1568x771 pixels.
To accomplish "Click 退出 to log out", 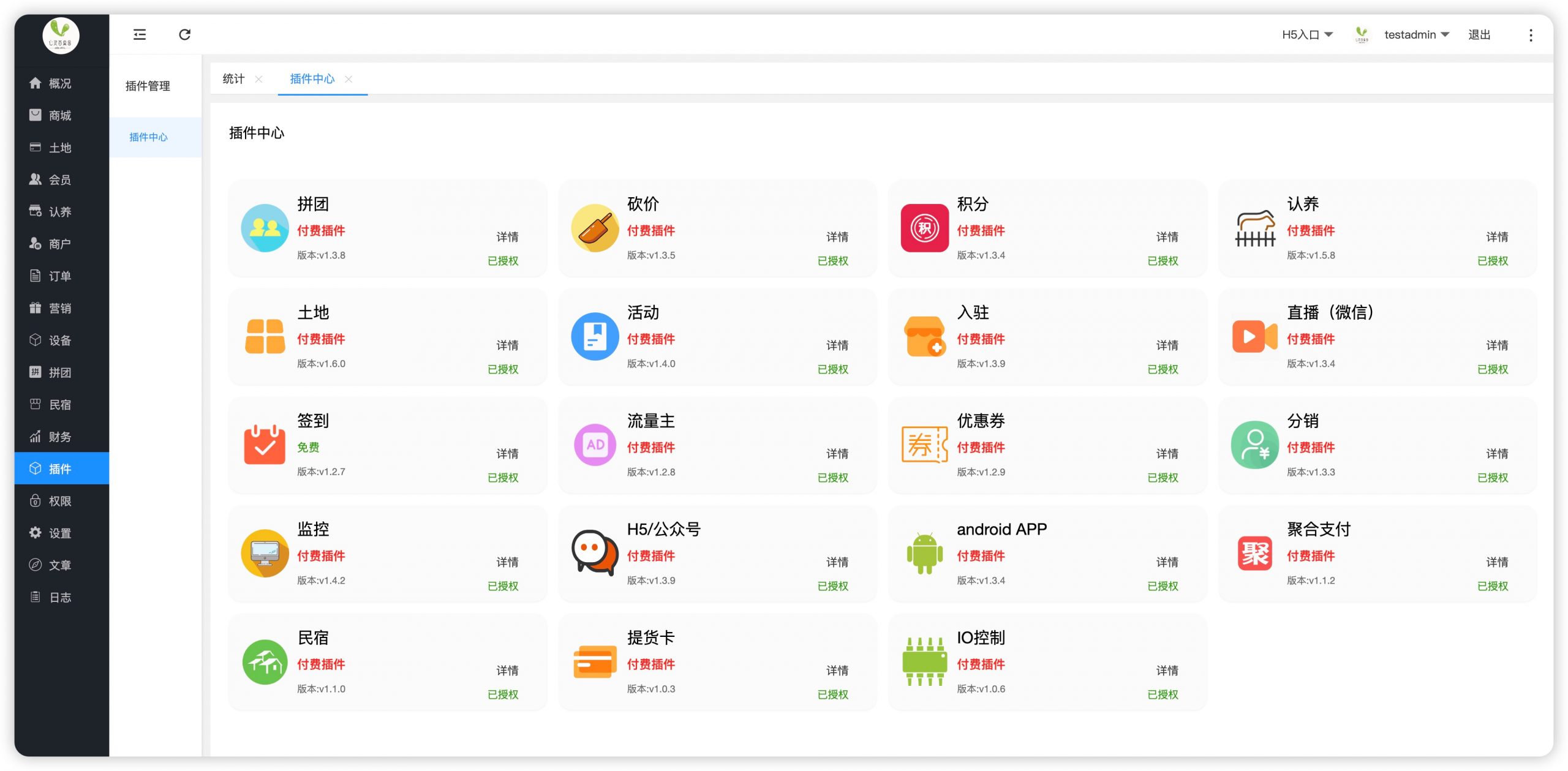I will click(1479, 35).
